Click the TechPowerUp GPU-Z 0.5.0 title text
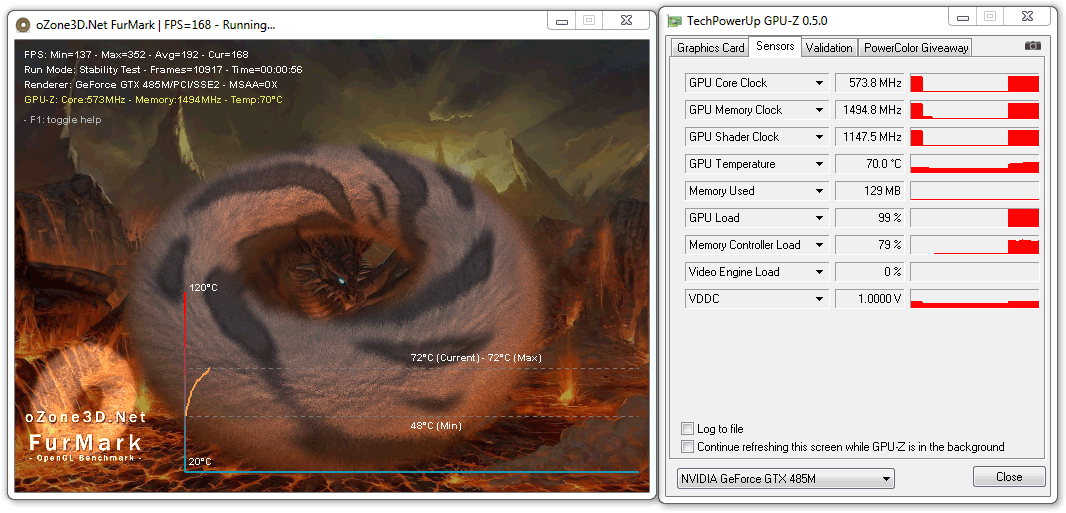Viewport: 1066px width, 513px height. tap(757, 21)
